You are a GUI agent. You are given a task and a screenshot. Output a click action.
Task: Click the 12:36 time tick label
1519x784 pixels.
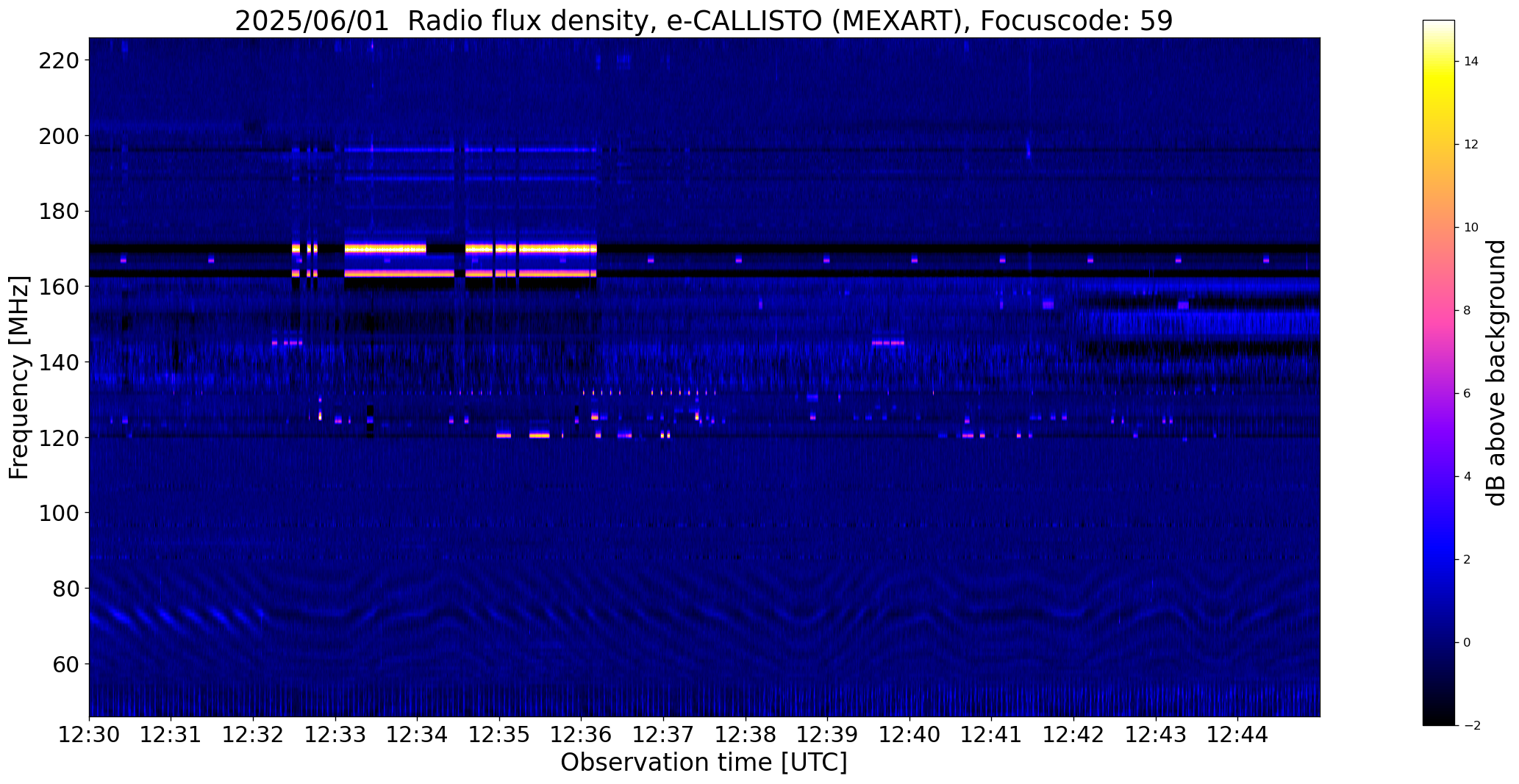[x=582, y=735]
